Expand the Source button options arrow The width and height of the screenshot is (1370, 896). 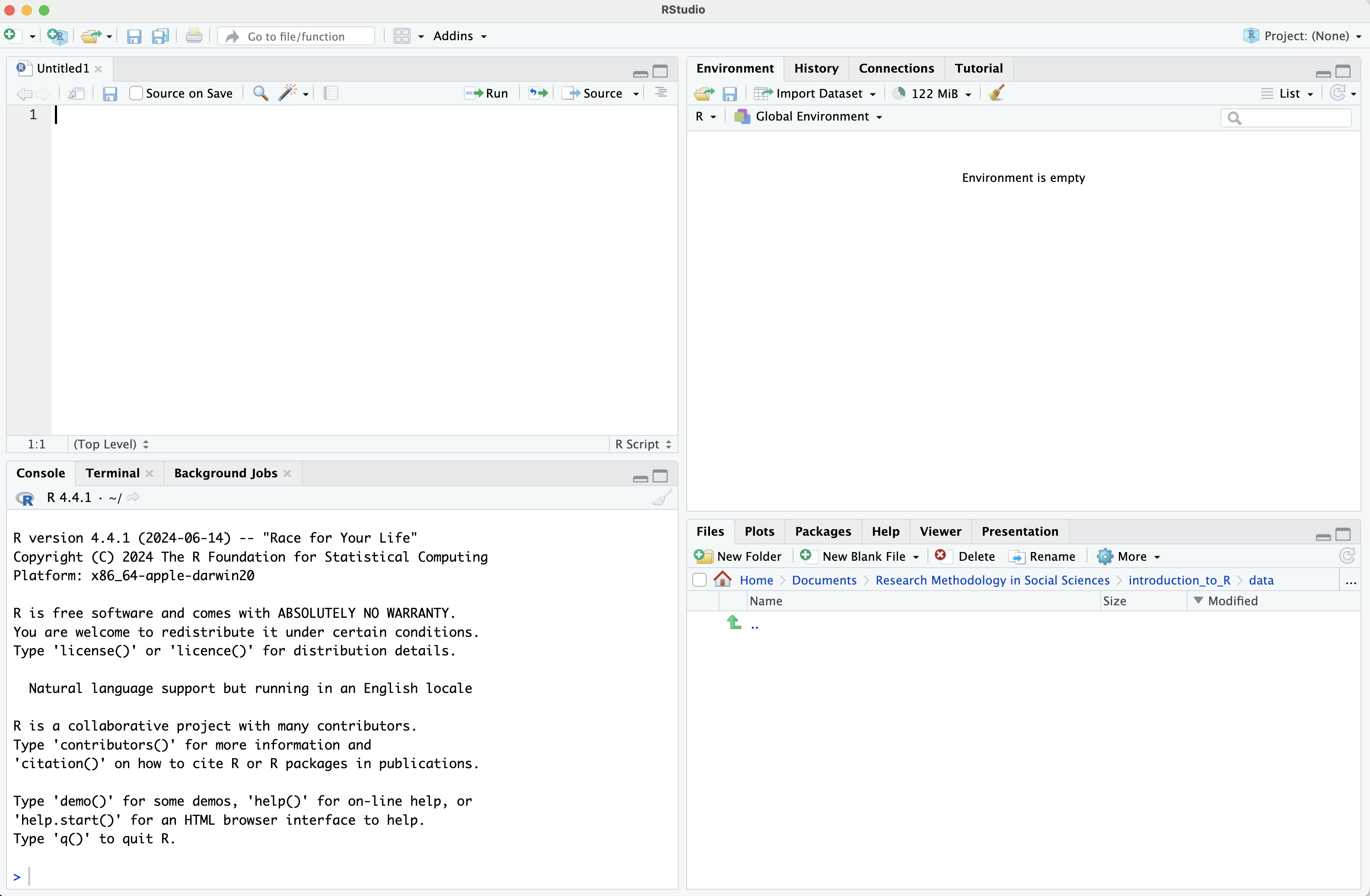click(636, 94)
